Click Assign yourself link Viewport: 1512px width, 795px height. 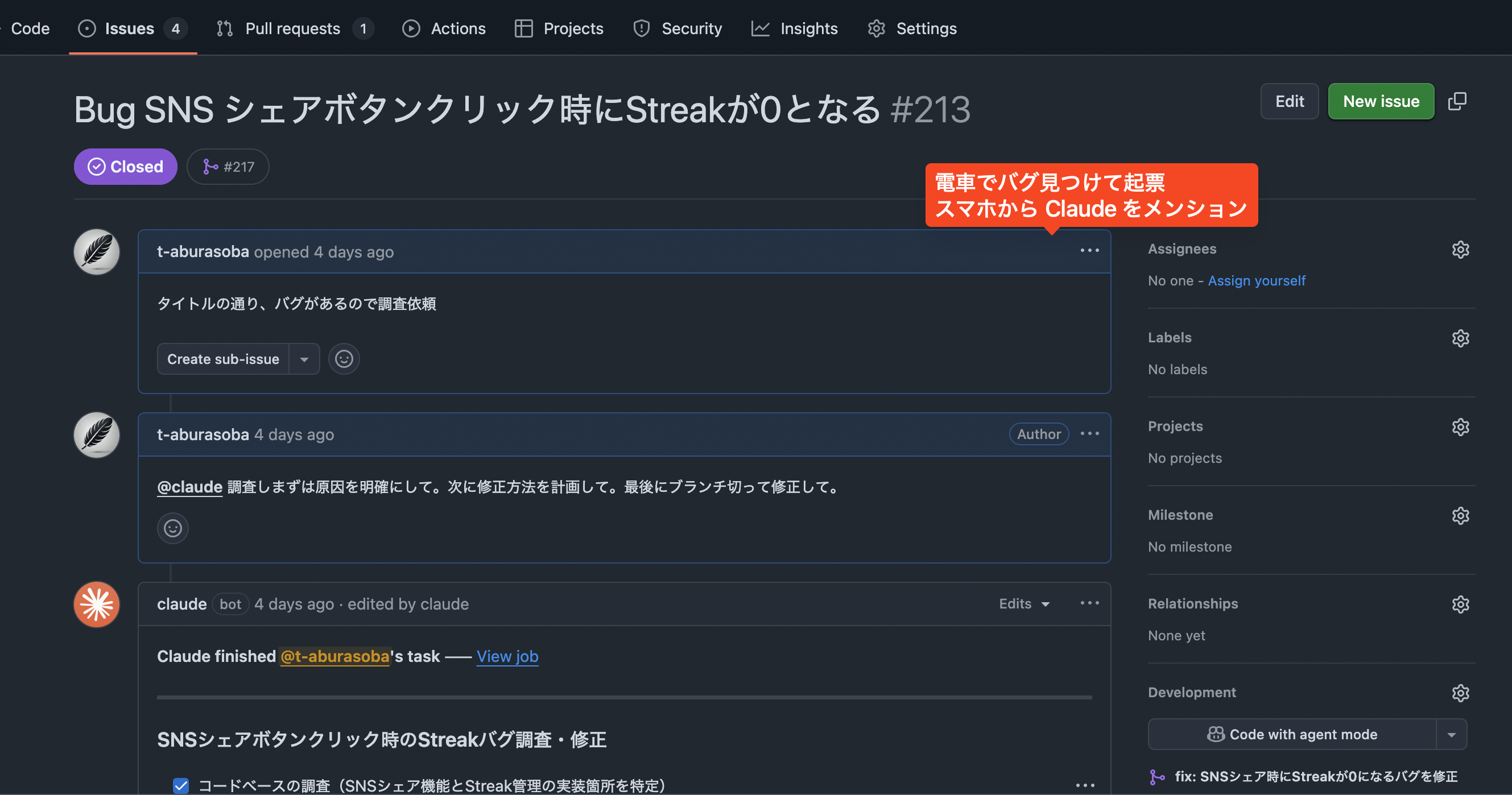(x=1256, y=280)
